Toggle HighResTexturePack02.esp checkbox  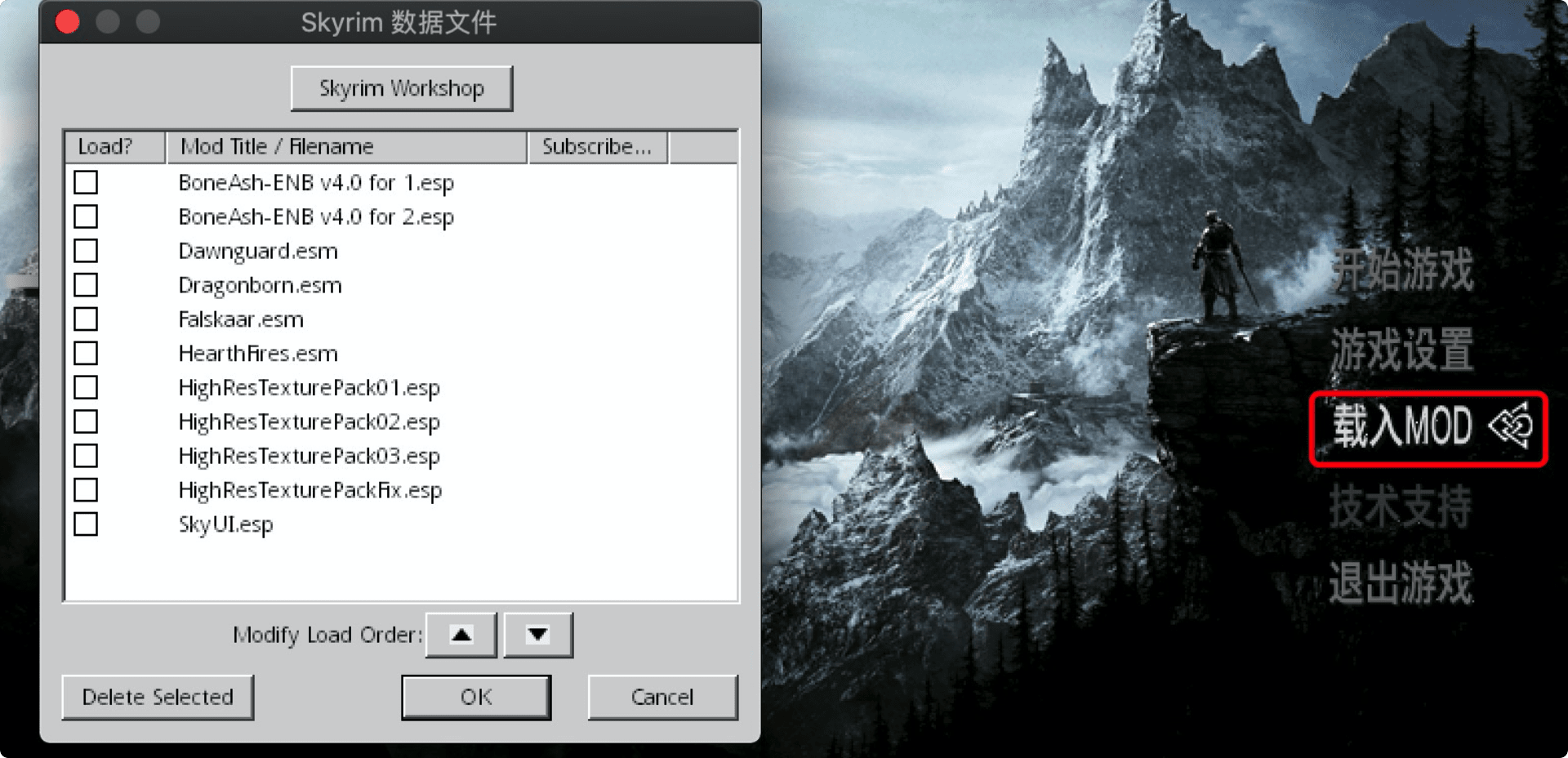(86, 421)
